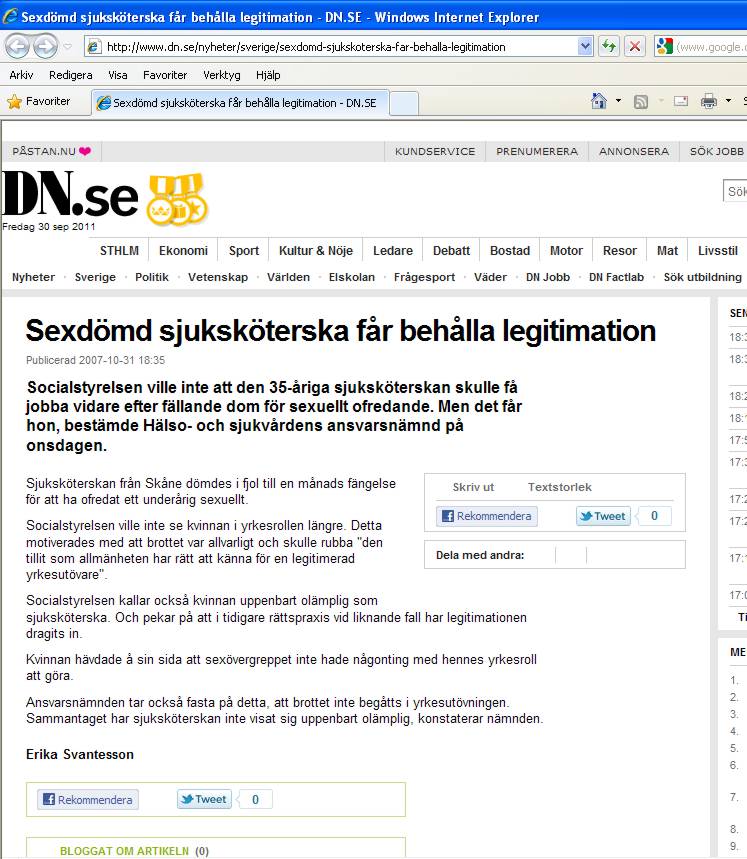
Task: Open the KUNDSERVICE link
Action: [x=435, y=151]
